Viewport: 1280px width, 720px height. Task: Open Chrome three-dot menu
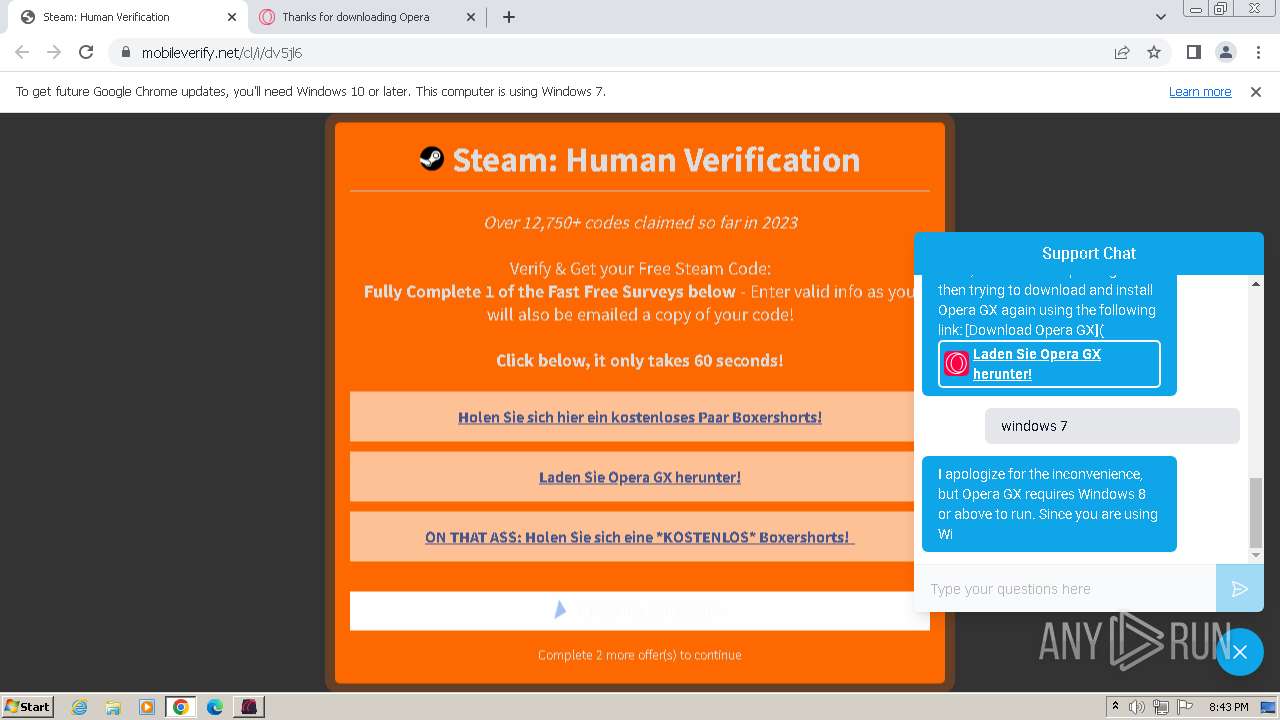[1257, 52]
